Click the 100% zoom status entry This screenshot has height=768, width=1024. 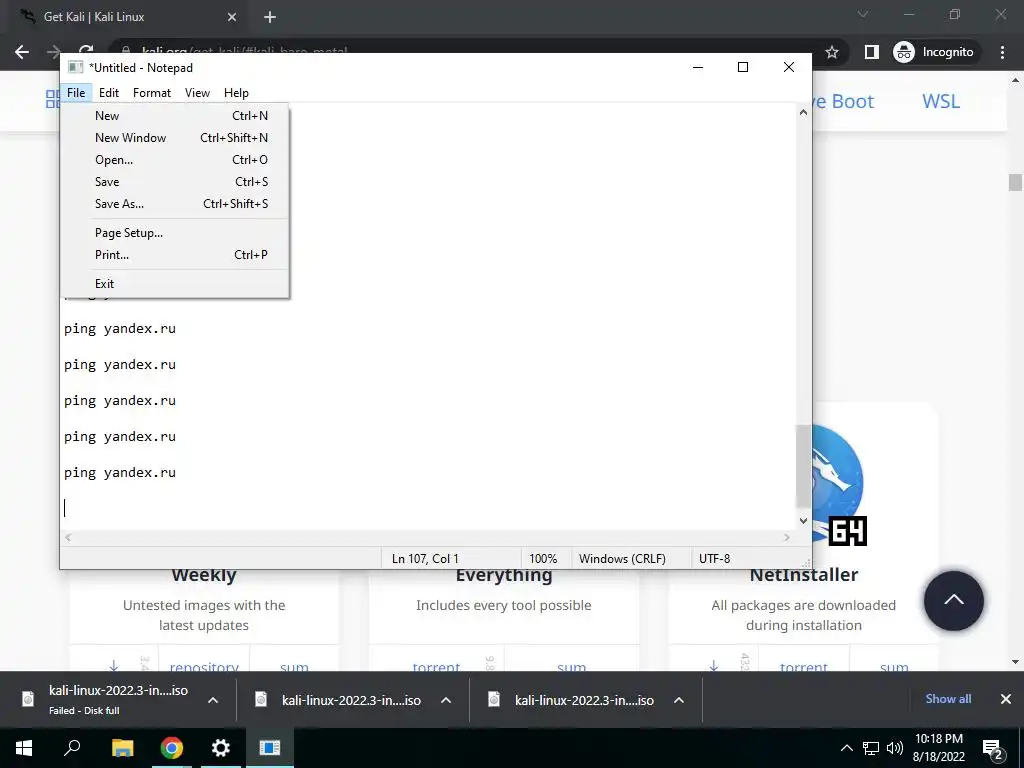pyautogui.click(x=543, y=559)
